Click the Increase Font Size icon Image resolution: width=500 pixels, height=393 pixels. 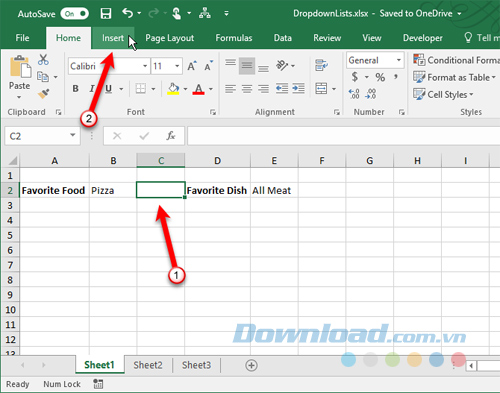point(192,66)
